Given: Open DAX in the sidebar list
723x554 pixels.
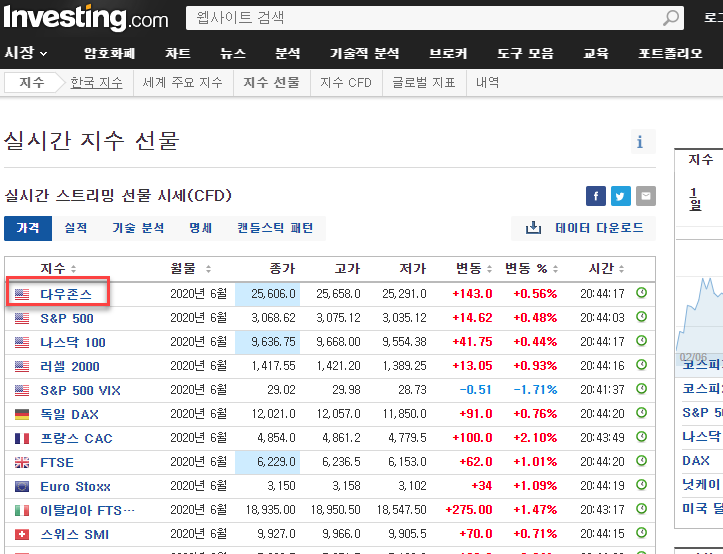Looking at the screenshot, I should [x=696, y=460].
